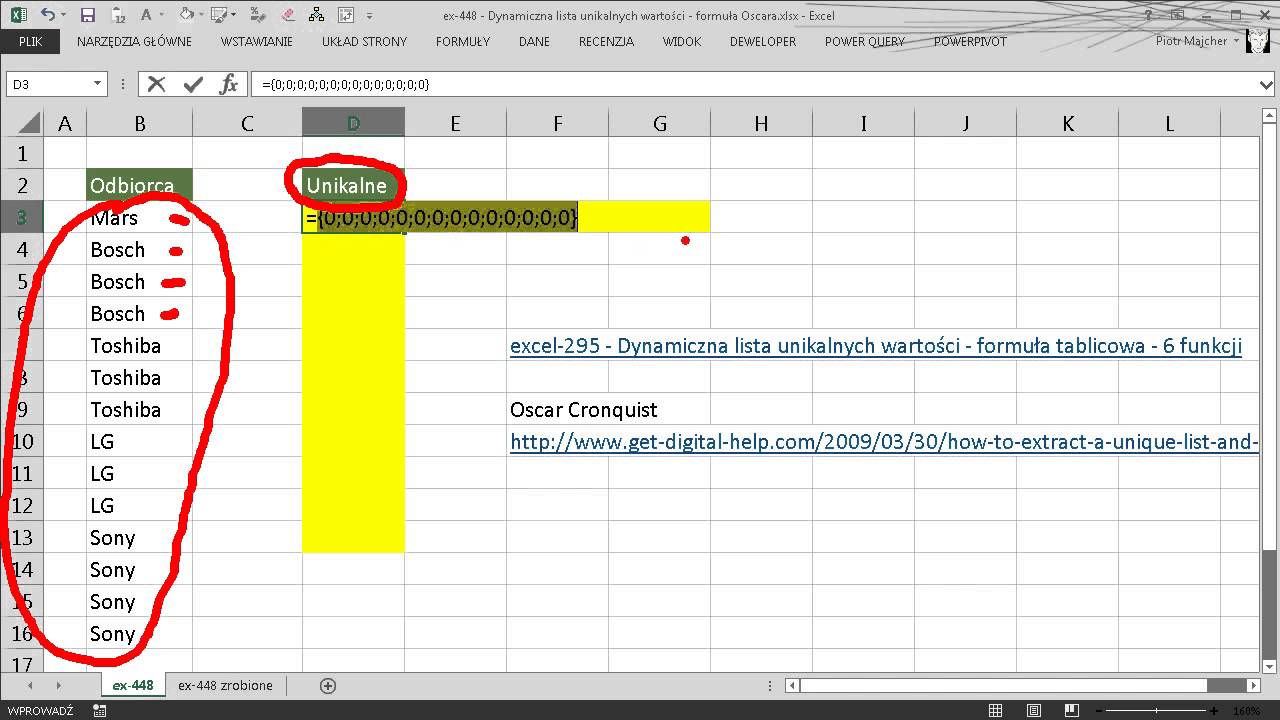Cancel formula entry with X button
The image size is (1280, 720).
click(x=156, y=84)
